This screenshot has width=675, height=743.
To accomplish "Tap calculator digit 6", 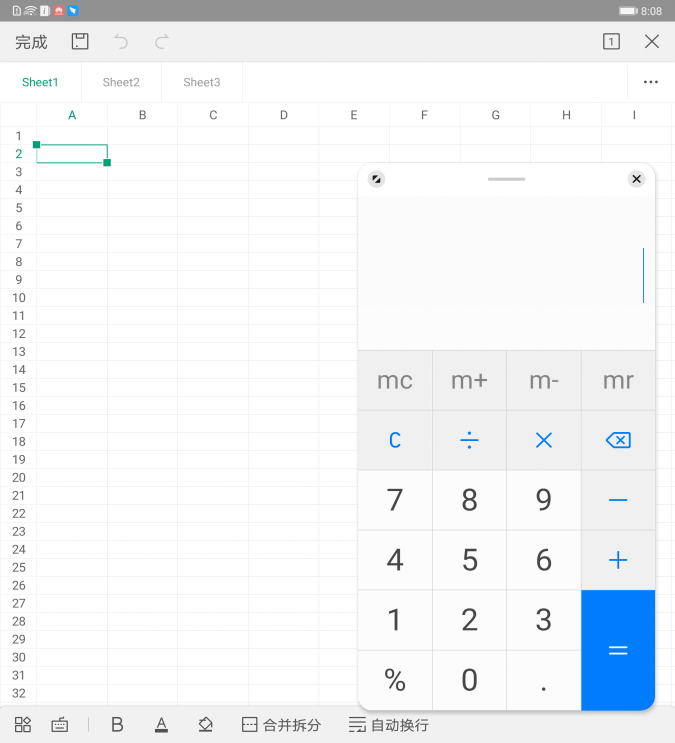I will (544, 560).
